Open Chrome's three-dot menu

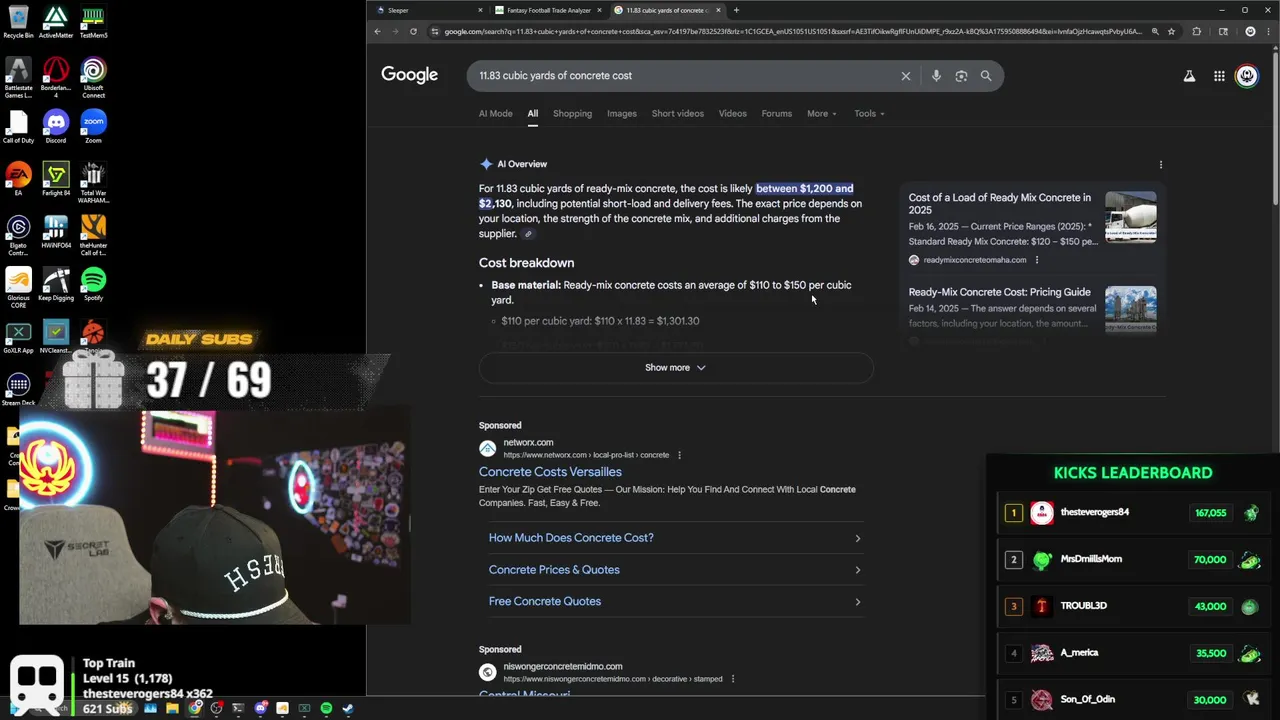coord(1269,31)
